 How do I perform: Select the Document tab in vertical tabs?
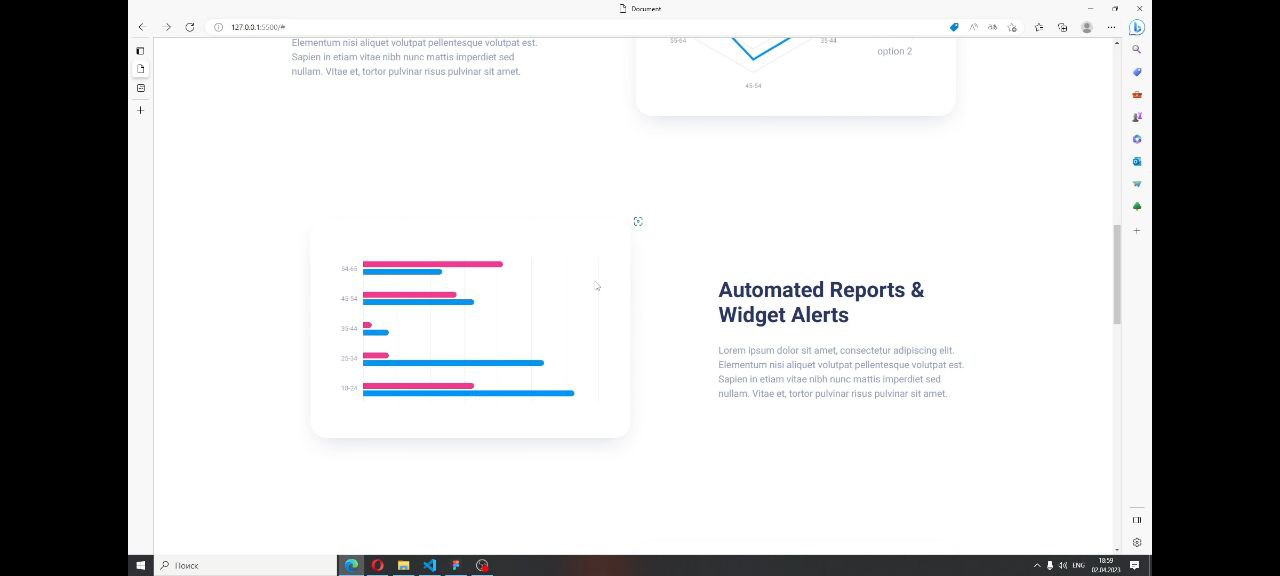140,69
